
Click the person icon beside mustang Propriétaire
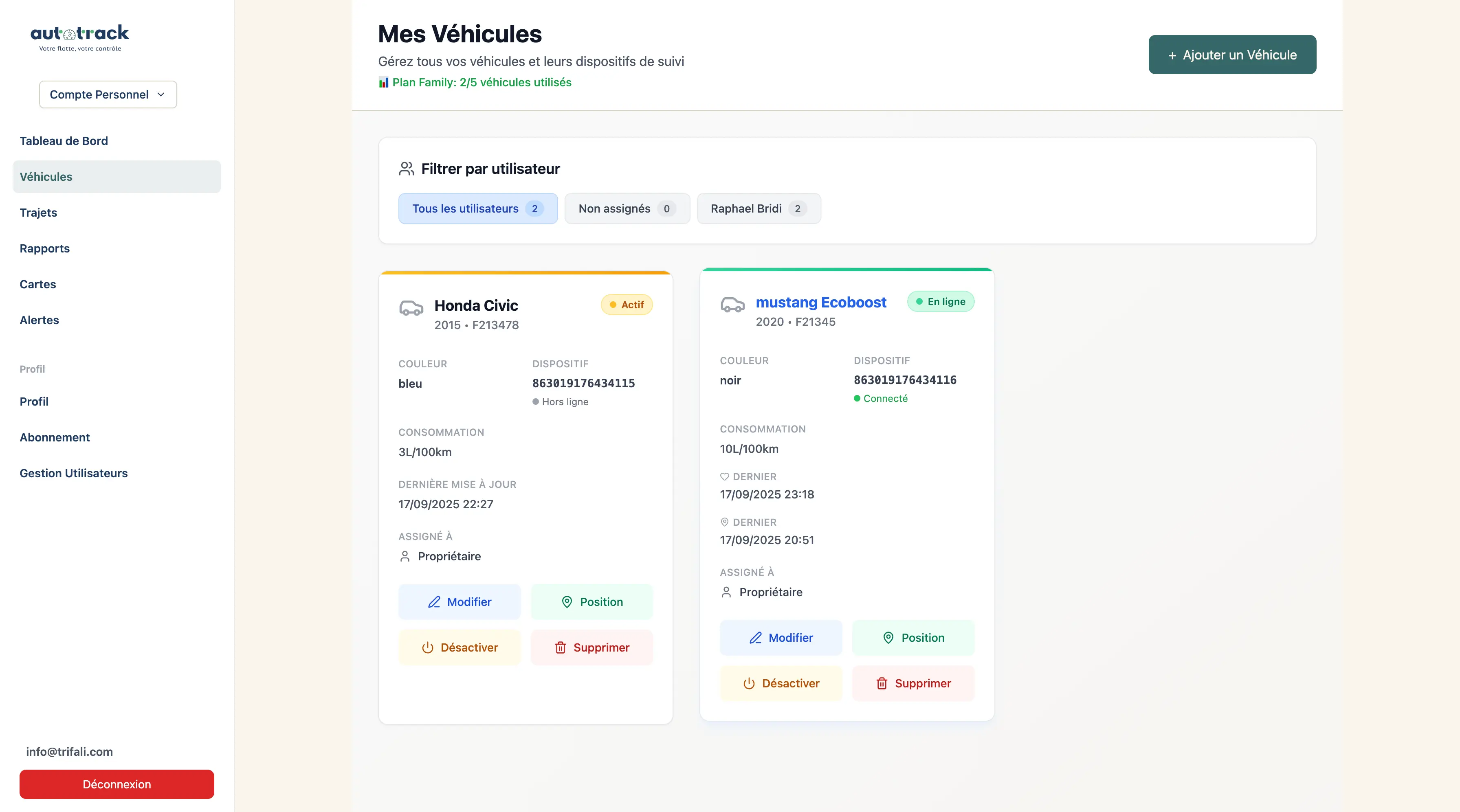coord(726,592)
